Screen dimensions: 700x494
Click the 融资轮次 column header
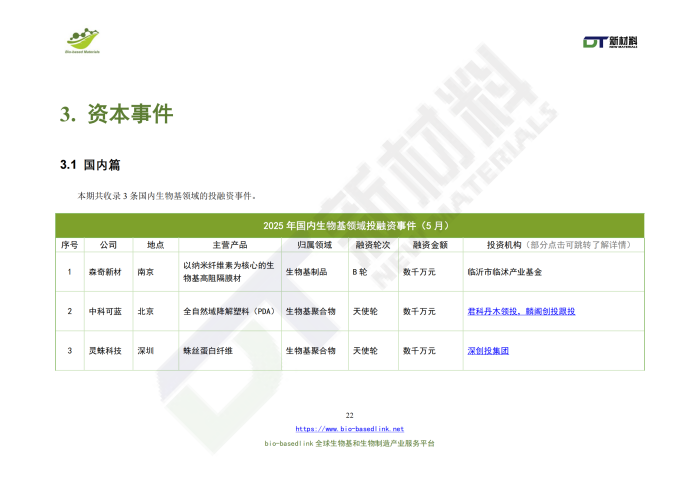pyautogui.click(x=371, y=244)
